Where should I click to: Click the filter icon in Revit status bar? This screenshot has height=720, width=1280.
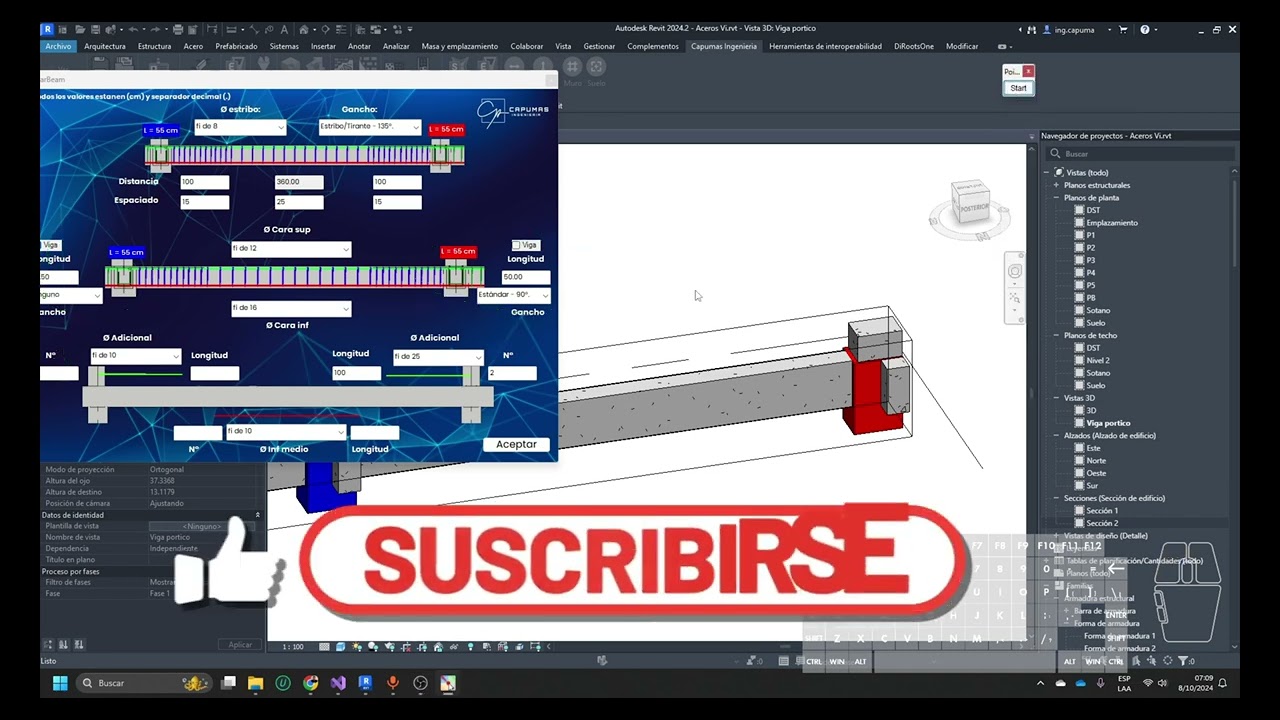pyautogui.click(x=1185, y=661)
